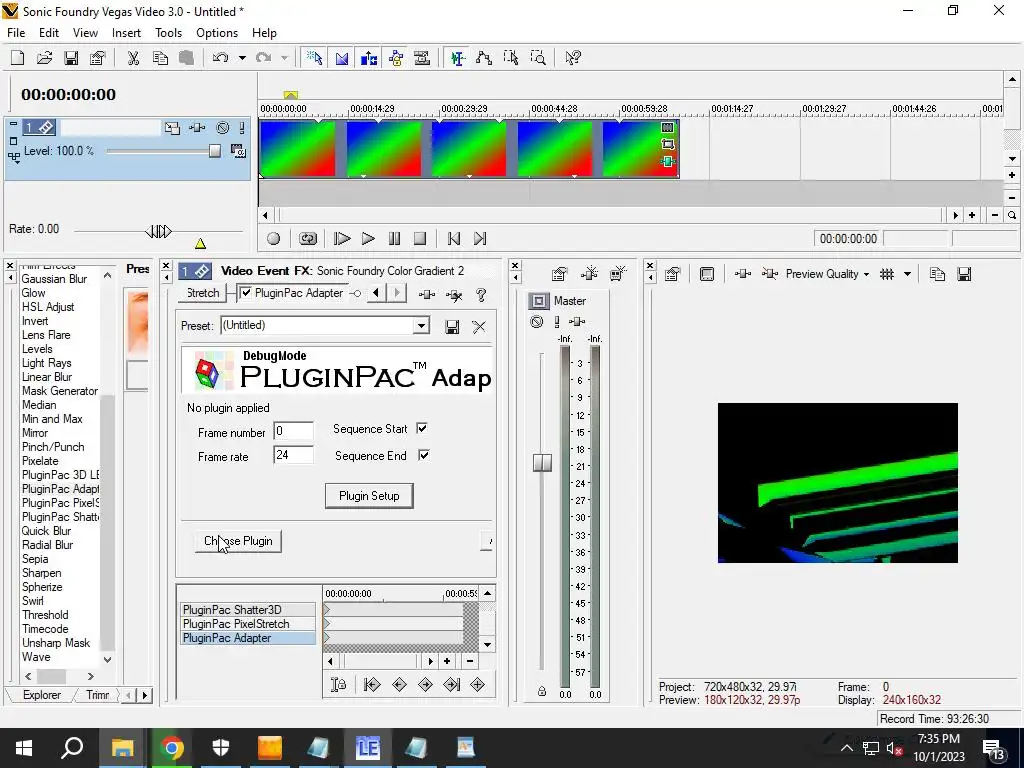This screenshot has height=768, width=1024.
Task: Click the Stretch plugin chain button
Action: [x=202, y=293]
